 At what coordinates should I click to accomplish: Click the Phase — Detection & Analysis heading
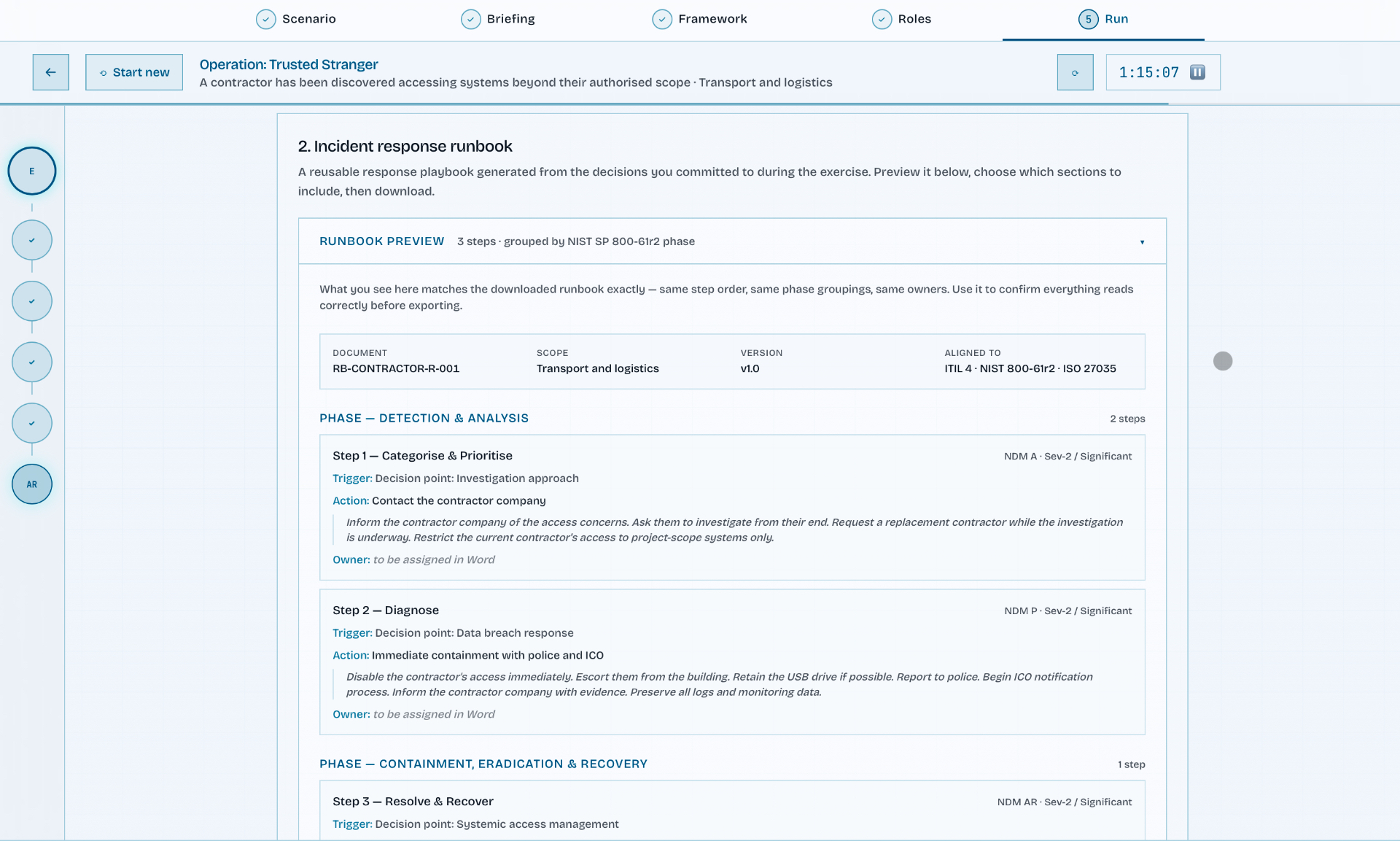pyautogui.click(x=424, y=418)
